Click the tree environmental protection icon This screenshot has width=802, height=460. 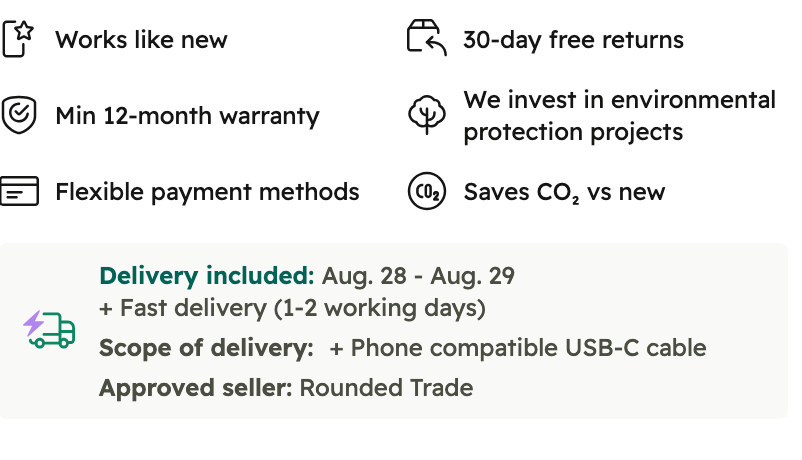tap(427, 115)
